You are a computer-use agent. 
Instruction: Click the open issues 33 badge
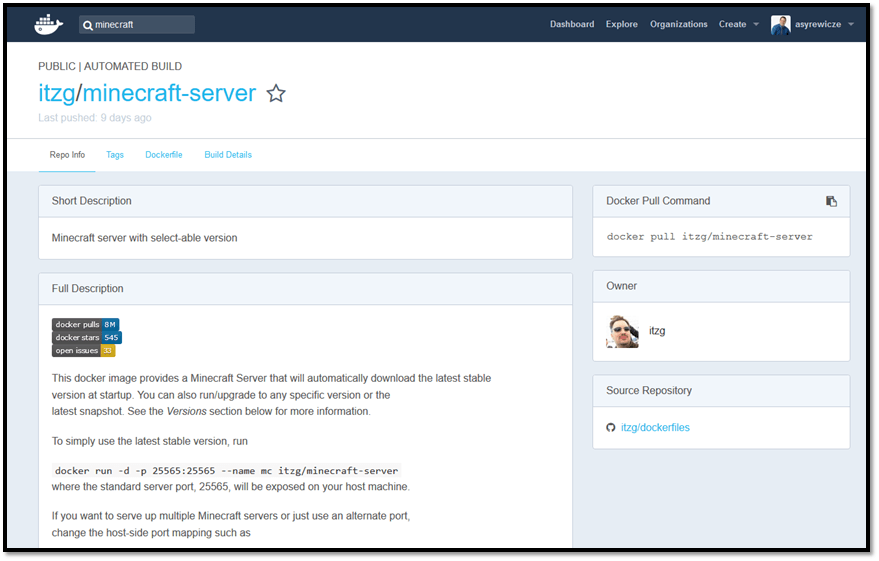84,350
